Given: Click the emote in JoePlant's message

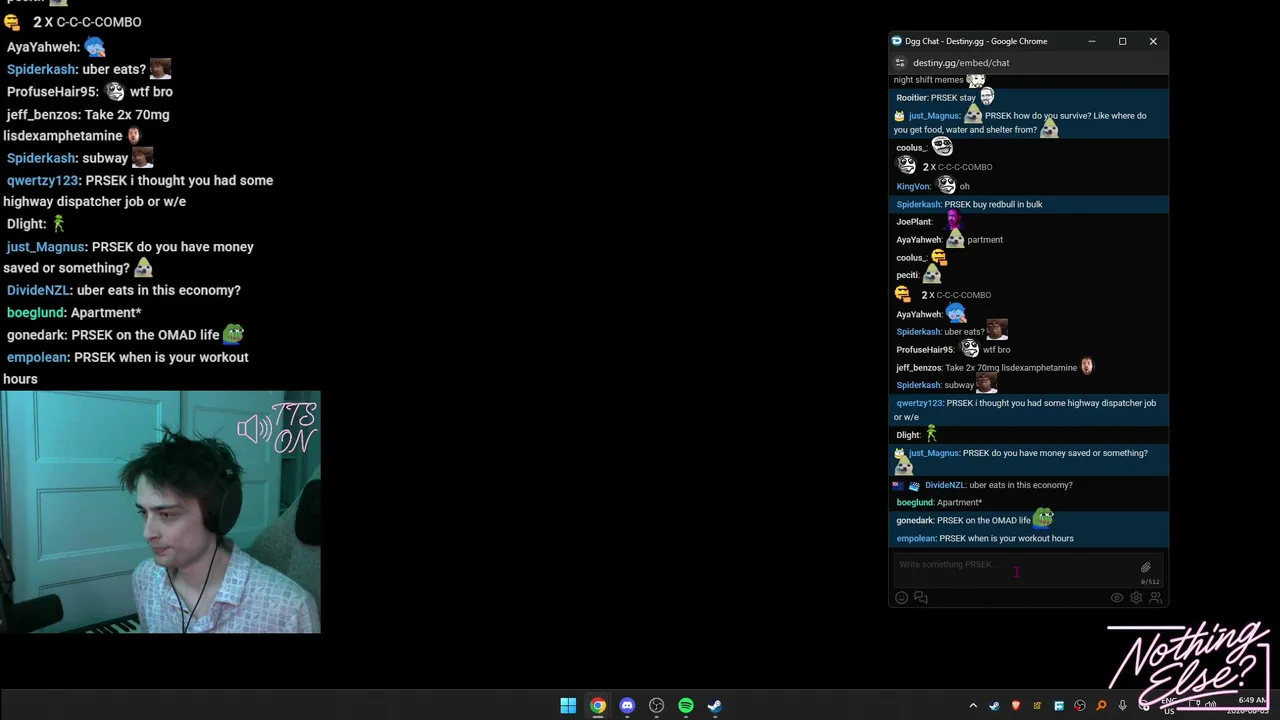Looking at the screenshot, I should pyautogui.click(x=953, y=219).
